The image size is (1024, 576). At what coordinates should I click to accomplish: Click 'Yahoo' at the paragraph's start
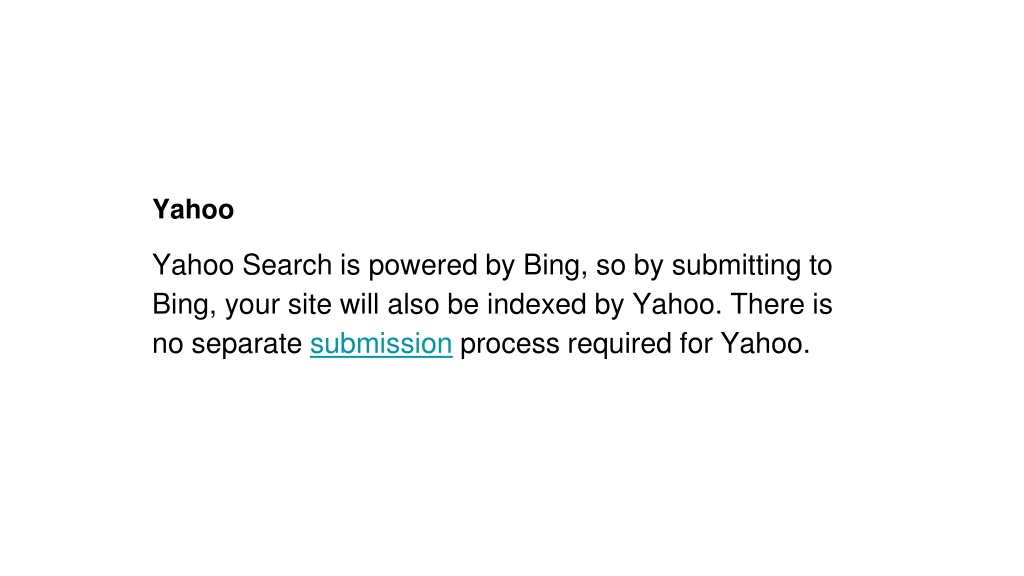click(193, 265)
